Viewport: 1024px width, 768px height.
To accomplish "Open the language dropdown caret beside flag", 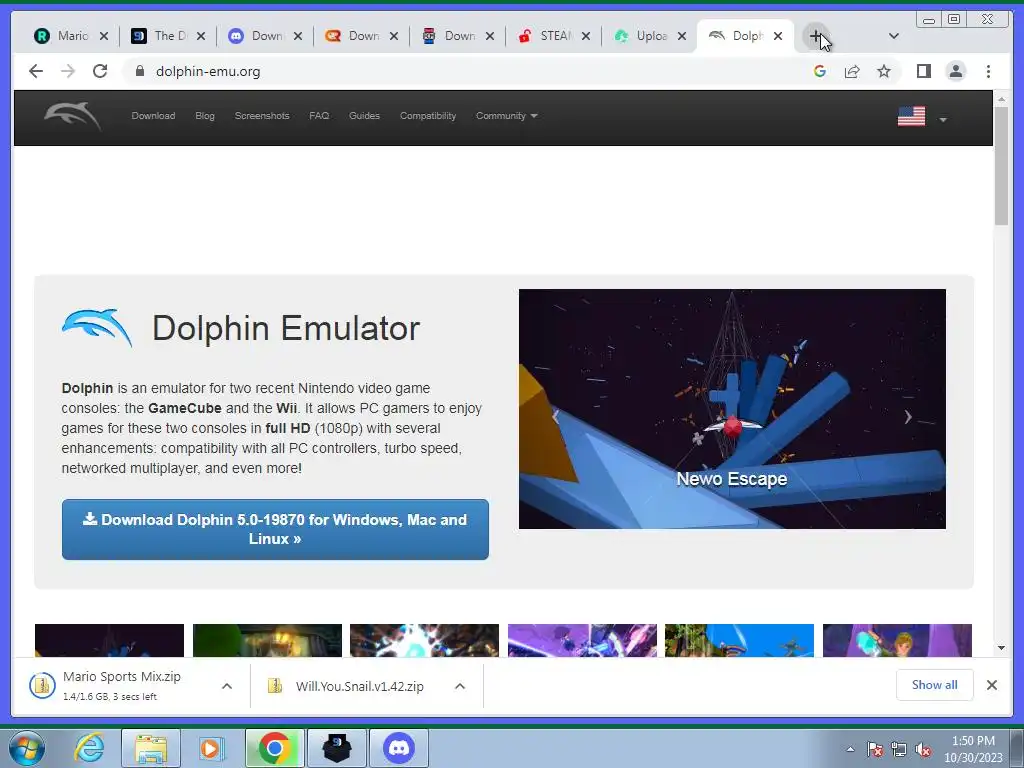I will coord(942,120).
